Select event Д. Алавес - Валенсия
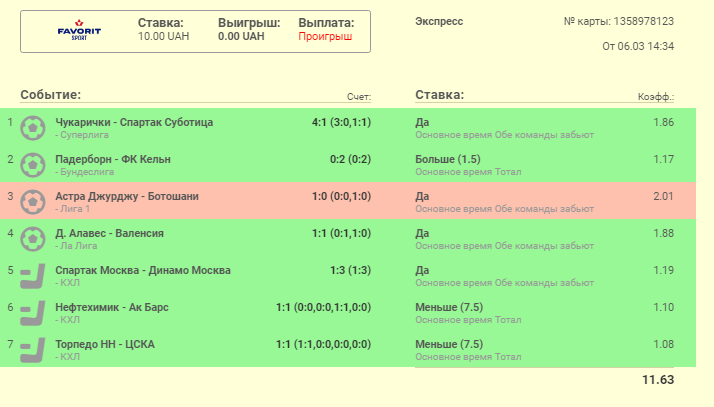Viewport: 714px width, 407px height. click(x=109, y=234)
